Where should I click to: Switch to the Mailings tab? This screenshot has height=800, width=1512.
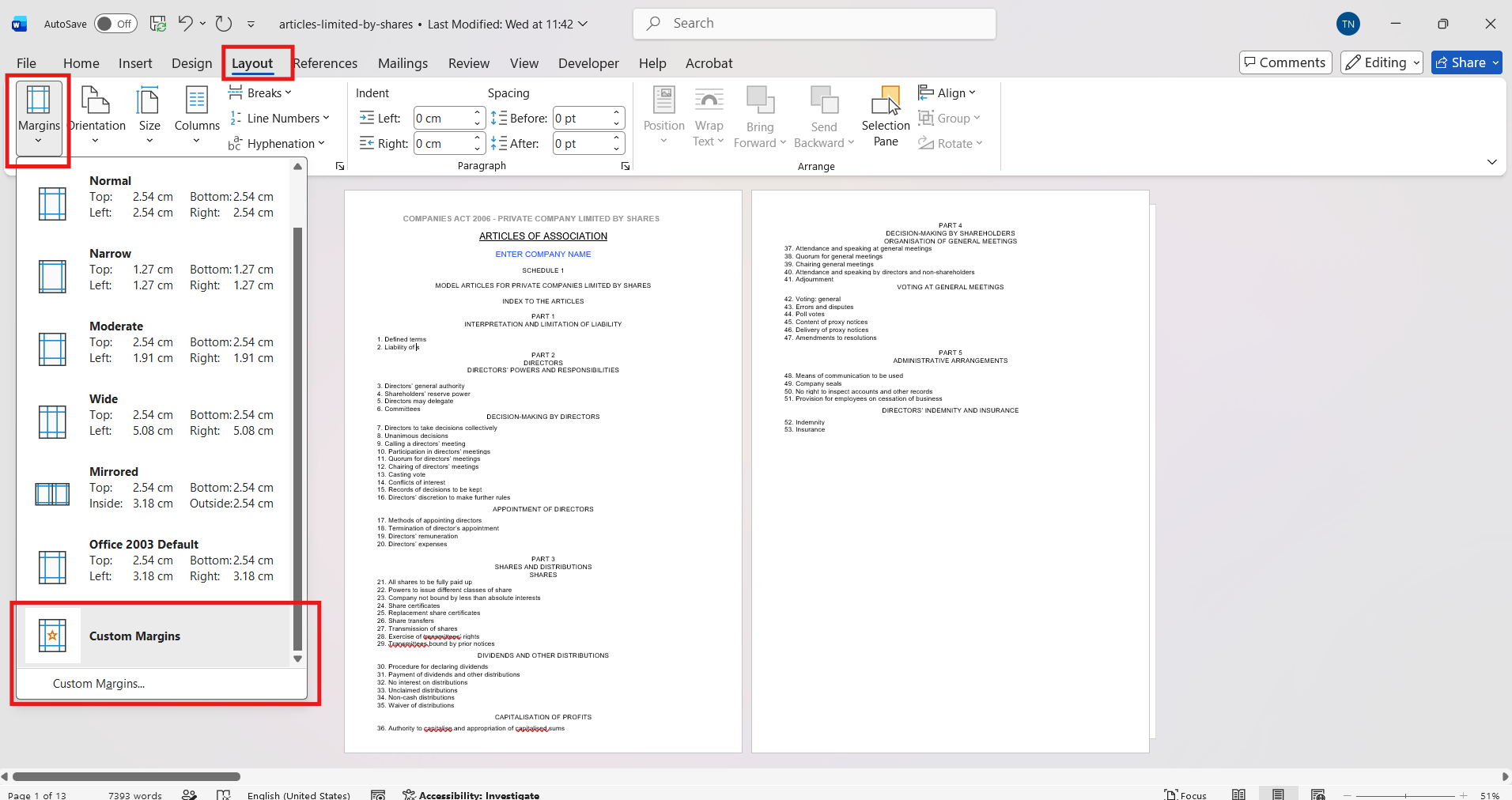pos(403,63)
